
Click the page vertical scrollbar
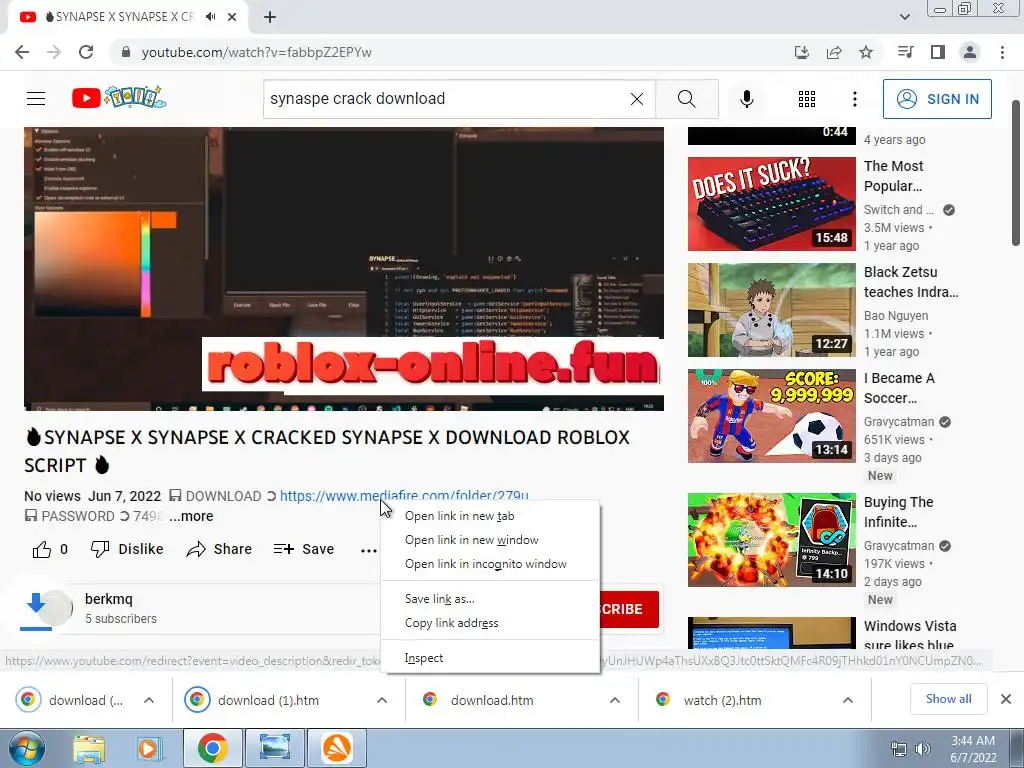coord(1016,173)
